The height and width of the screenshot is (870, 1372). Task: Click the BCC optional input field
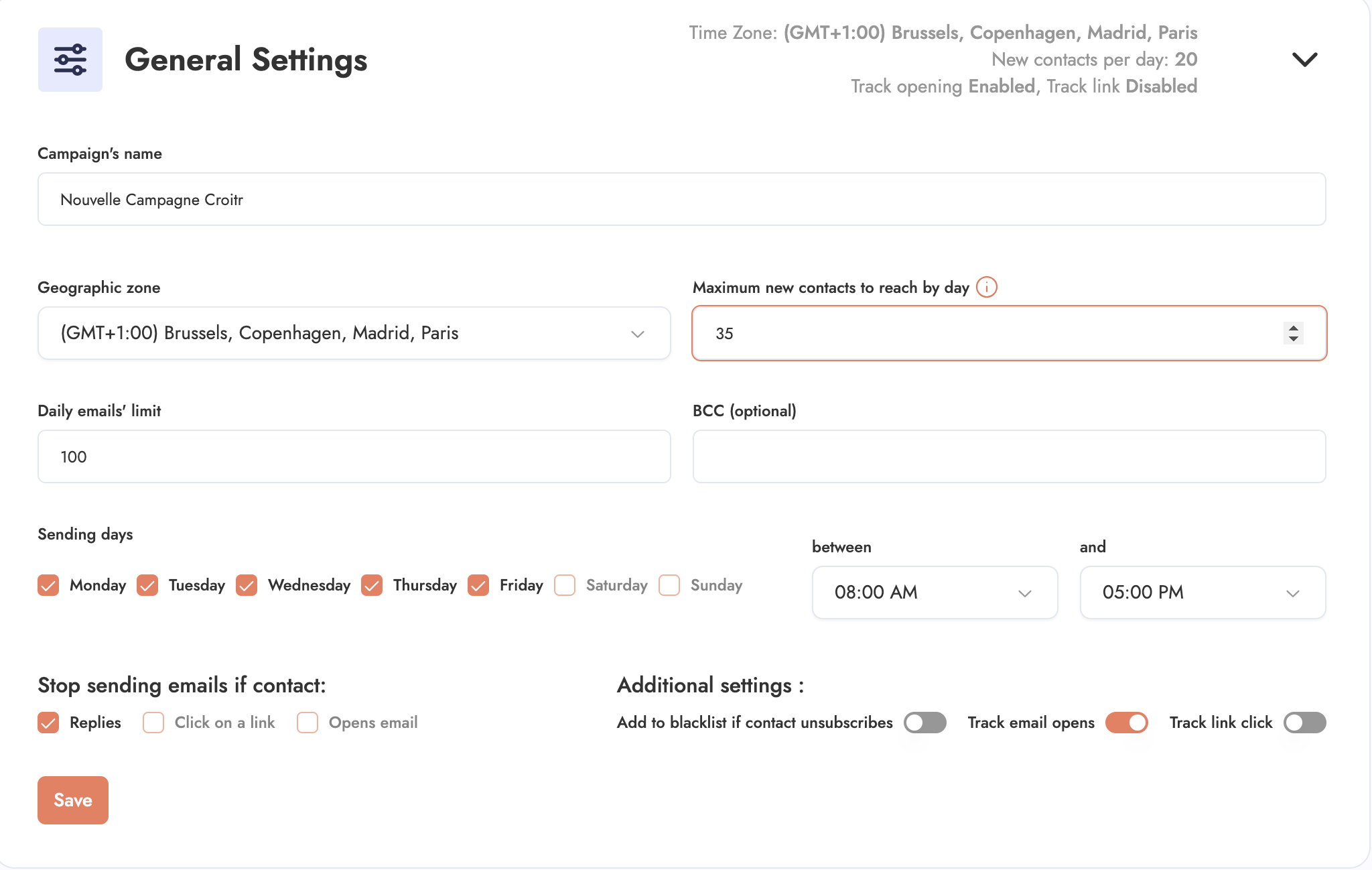(1009, 456)
